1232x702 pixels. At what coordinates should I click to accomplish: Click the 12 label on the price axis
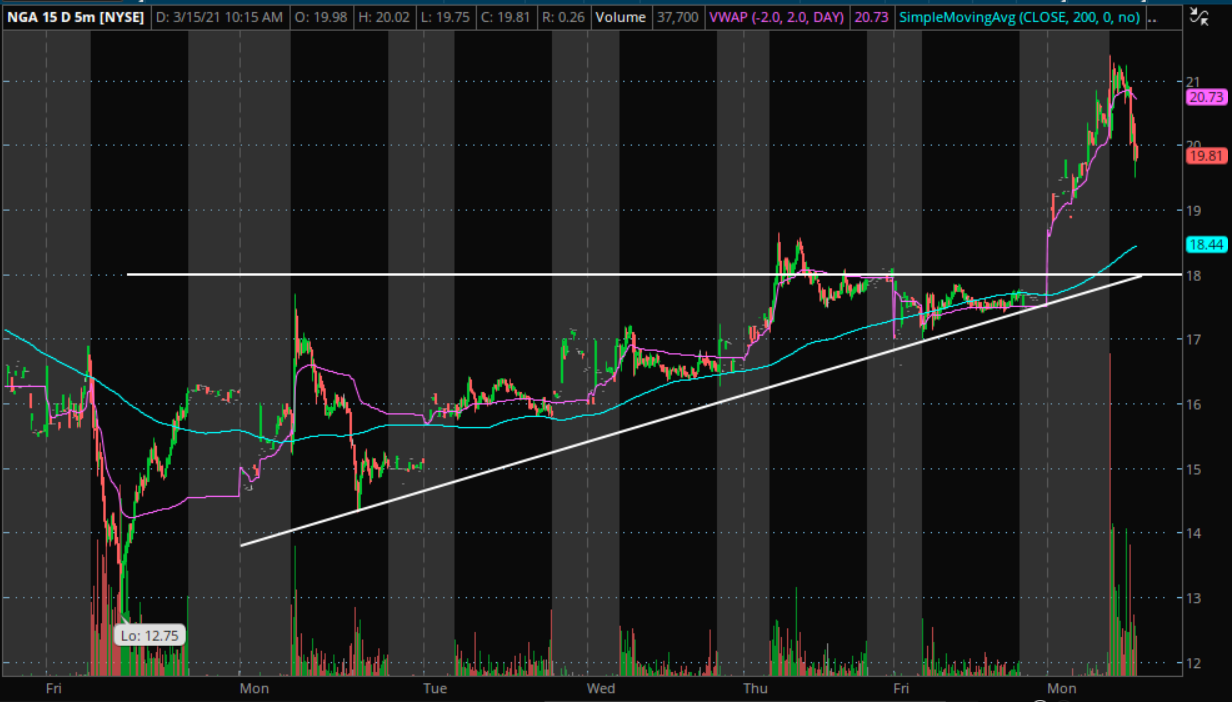pos(1192,662)
